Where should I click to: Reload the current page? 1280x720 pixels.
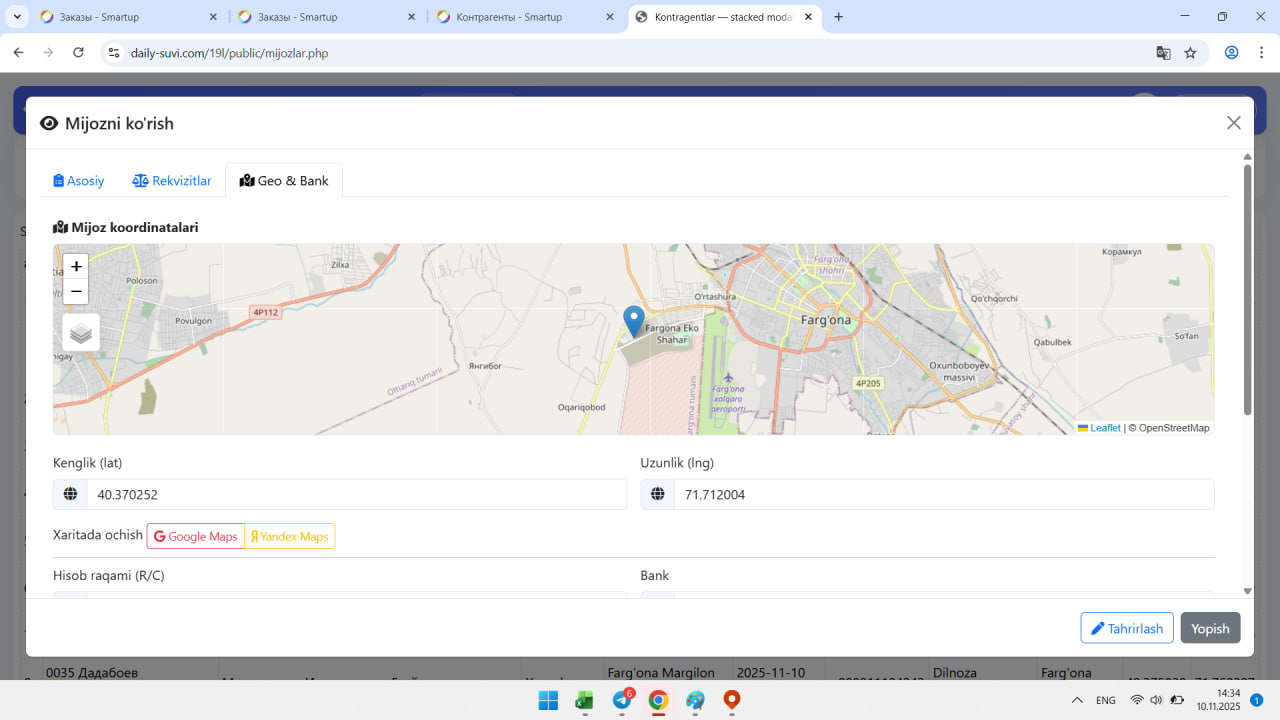tap(78, 53)
